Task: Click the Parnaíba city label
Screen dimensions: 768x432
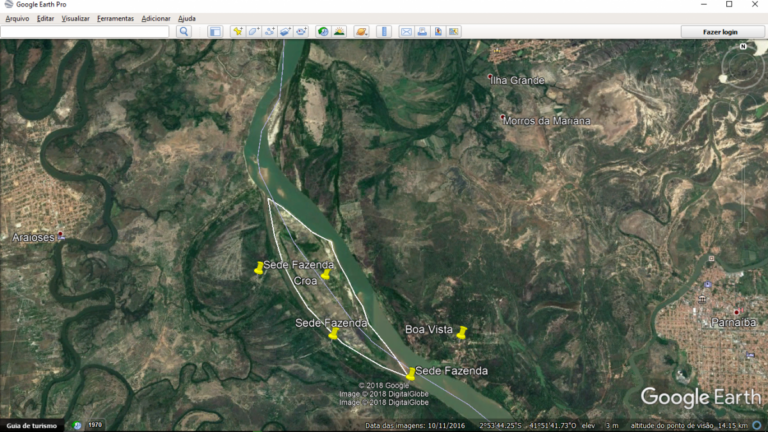Action: (x=733, y=322)
